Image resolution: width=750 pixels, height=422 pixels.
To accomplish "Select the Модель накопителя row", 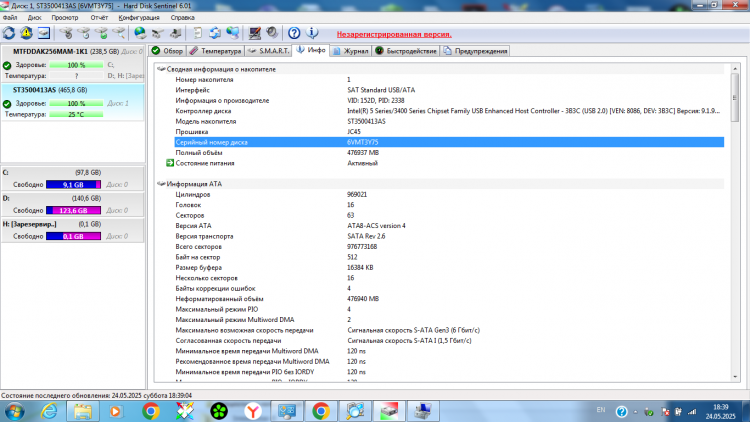I will 449,122.
